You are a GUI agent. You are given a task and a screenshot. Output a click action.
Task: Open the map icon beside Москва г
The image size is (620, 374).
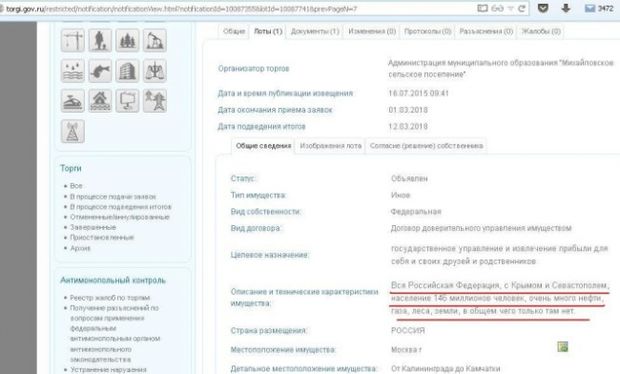562,347
